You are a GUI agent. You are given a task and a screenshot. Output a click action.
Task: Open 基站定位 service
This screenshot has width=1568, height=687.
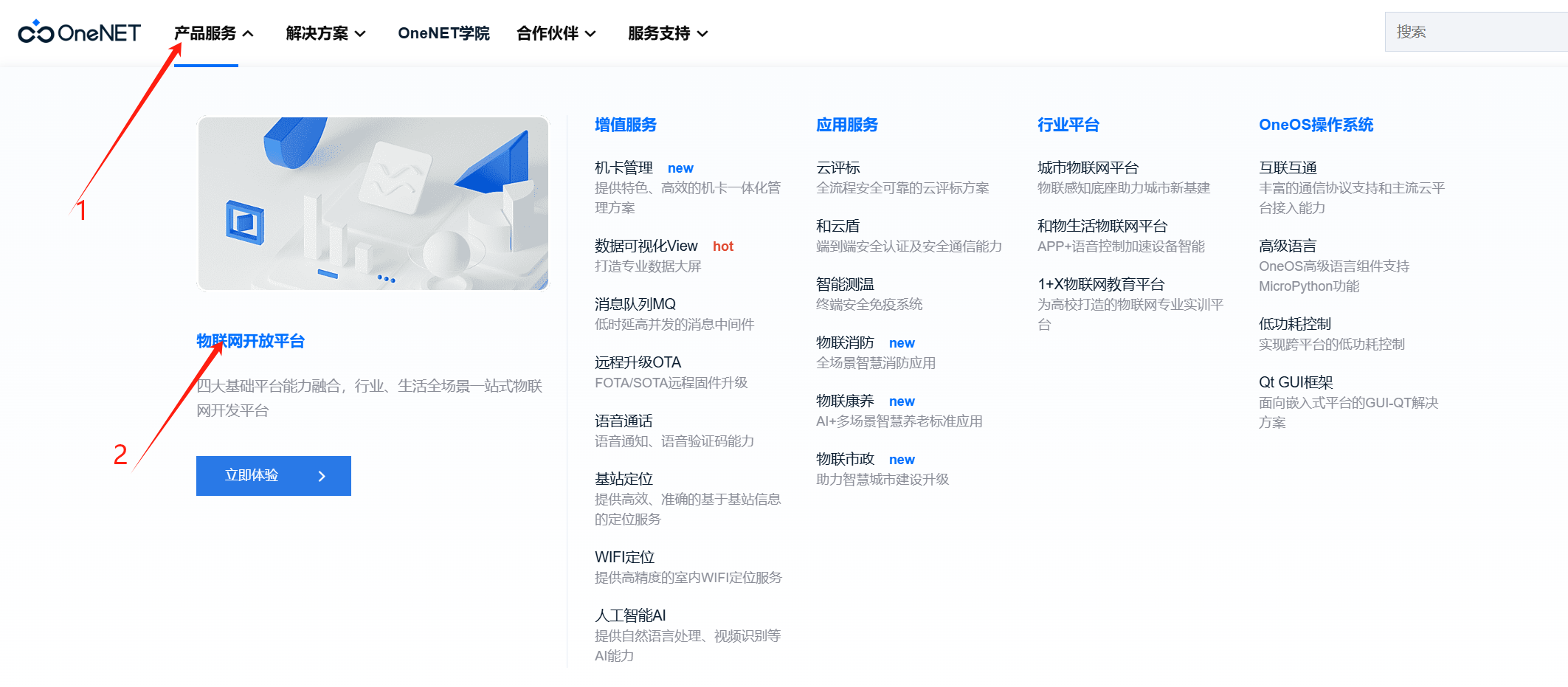tap(624, 480)
